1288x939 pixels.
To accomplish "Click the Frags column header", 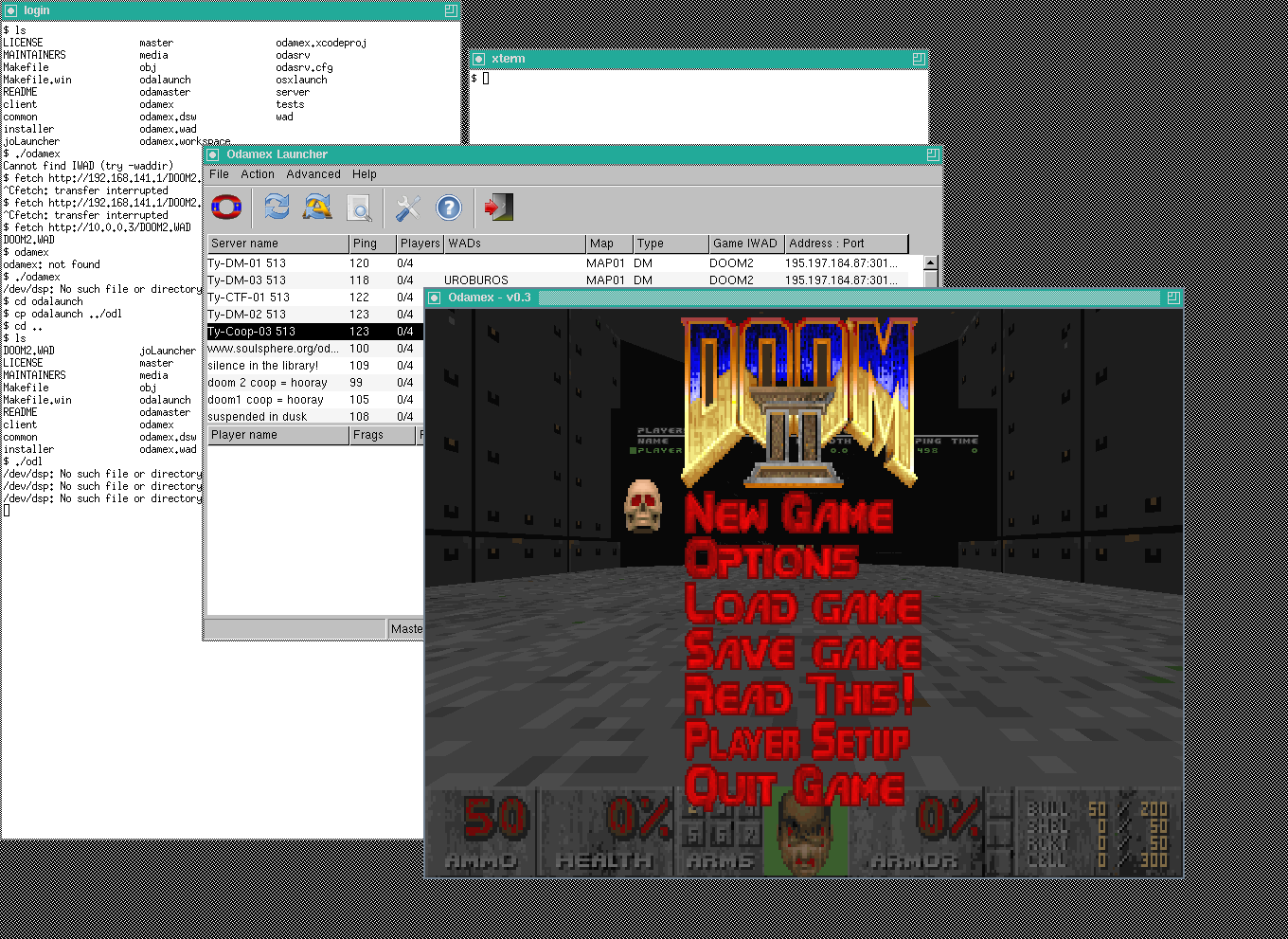I will click(x=383, y=435).
